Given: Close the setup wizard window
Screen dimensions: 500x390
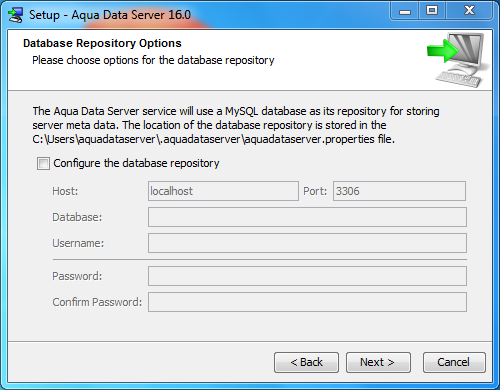Looking at the screenshot, I should pyautogui.click(x=469, y=11).
